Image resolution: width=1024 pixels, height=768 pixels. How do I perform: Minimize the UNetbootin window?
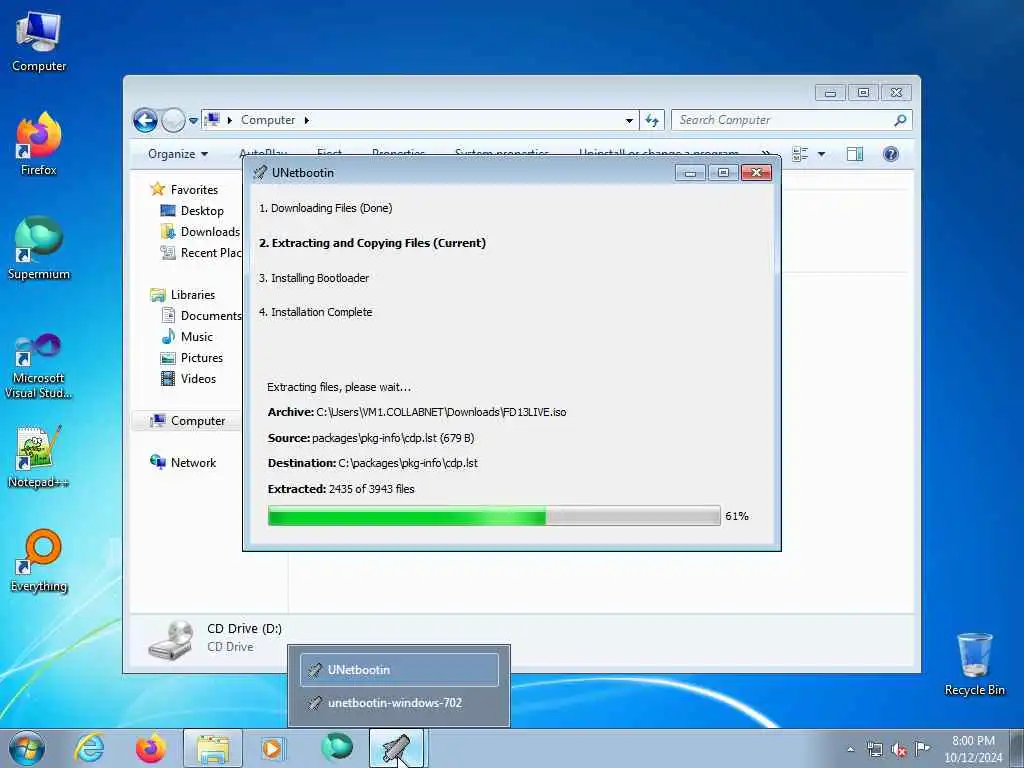click(x=690, y=172)
